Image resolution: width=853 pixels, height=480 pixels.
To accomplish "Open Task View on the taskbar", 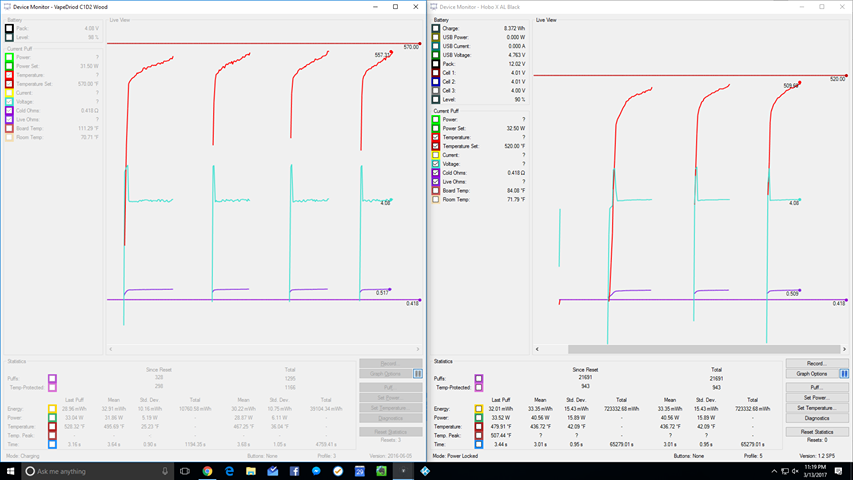I will click(x=185, y=470).
